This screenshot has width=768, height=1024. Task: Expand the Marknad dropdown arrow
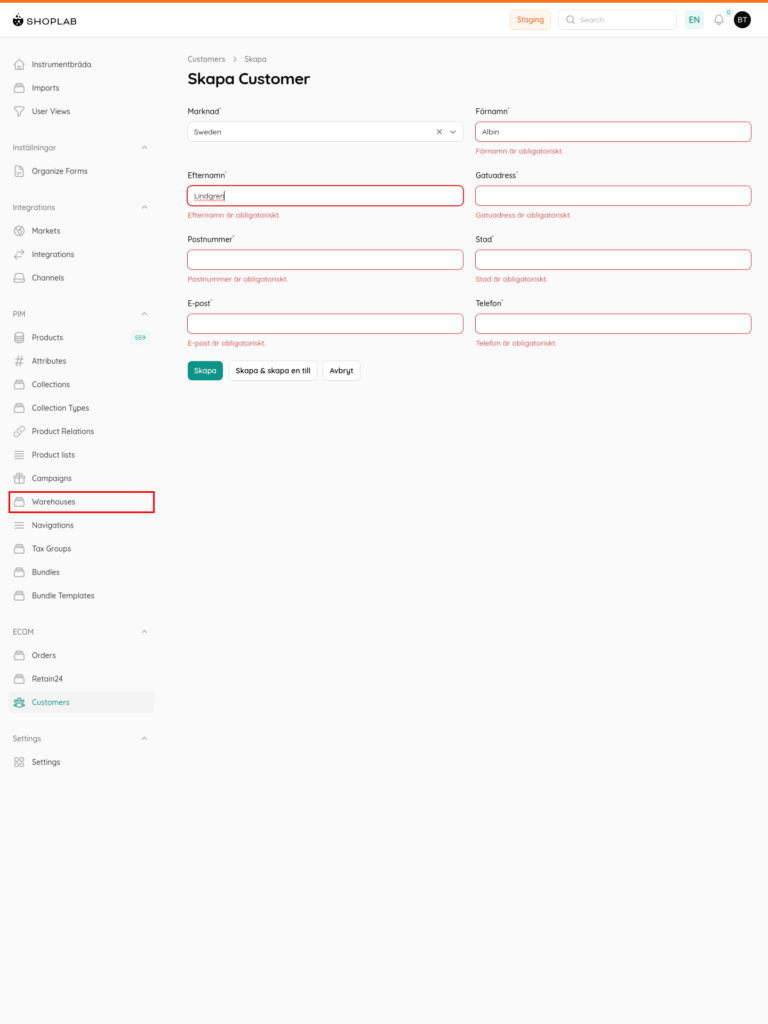click(453, 132)
